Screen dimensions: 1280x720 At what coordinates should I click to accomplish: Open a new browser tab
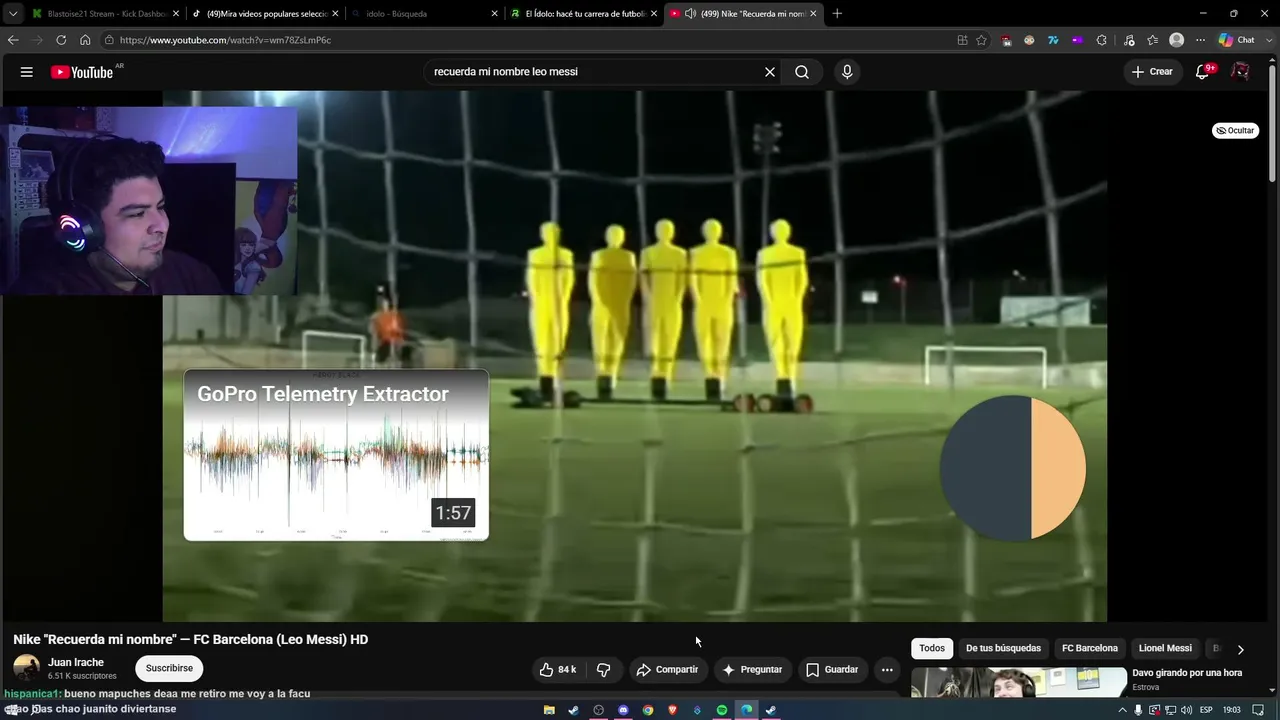click(x=837, y=14)
